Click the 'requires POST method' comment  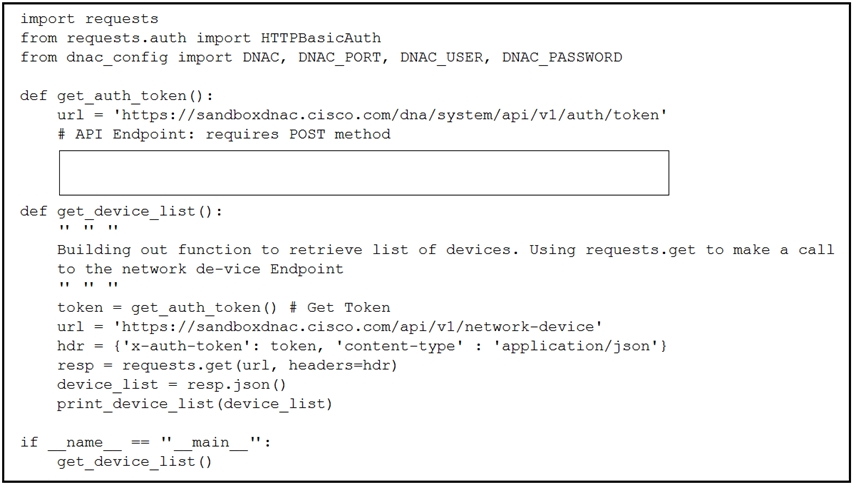(x=298, y=134)
